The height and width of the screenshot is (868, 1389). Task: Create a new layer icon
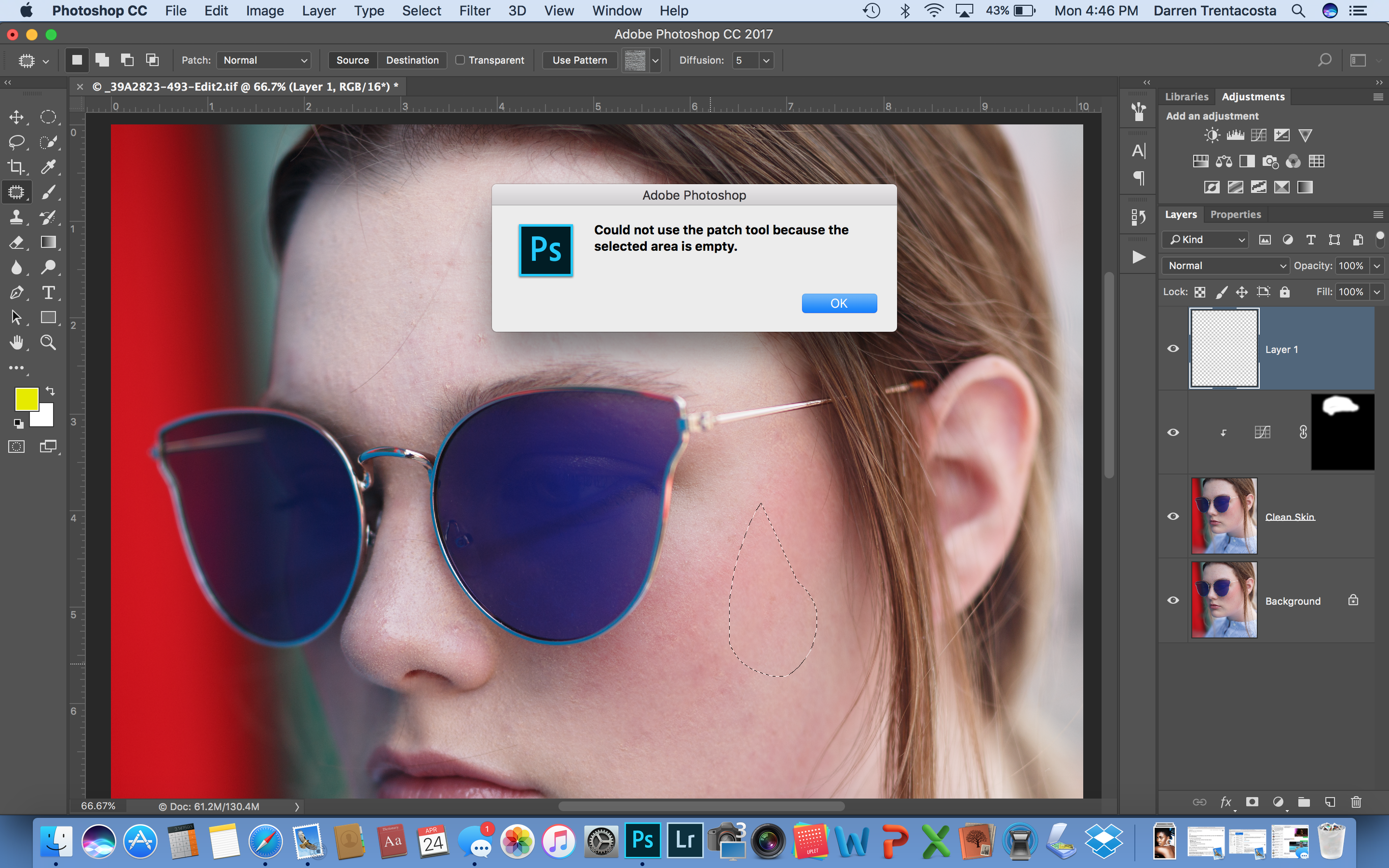(1330, 802)
